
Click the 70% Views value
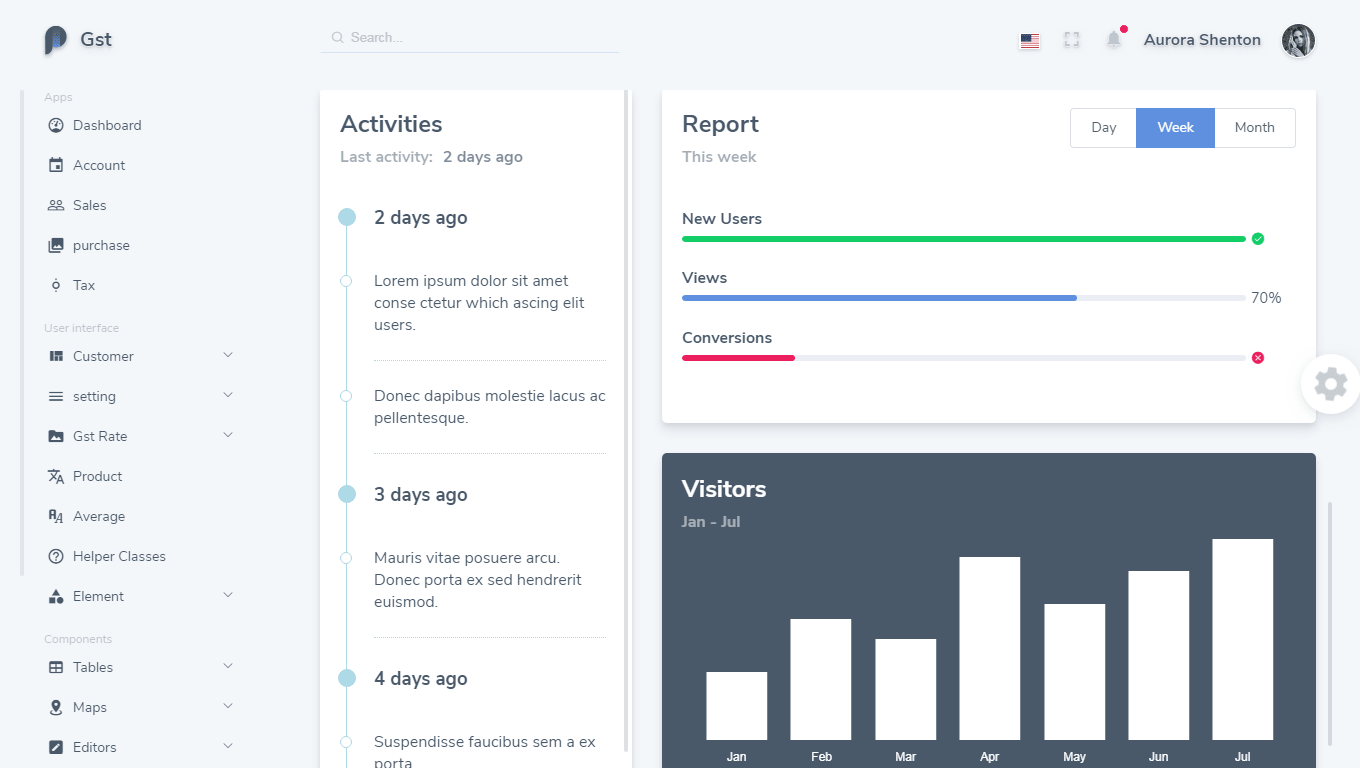point(1266,298)
